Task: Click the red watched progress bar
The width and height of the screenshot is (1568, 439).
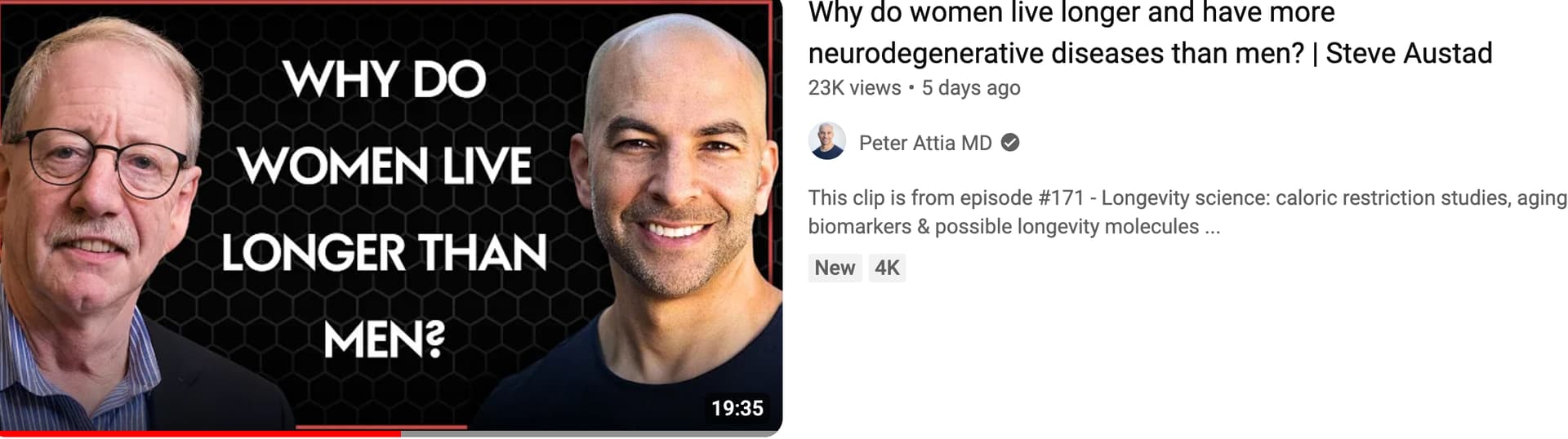Action: tap(200, 434)
